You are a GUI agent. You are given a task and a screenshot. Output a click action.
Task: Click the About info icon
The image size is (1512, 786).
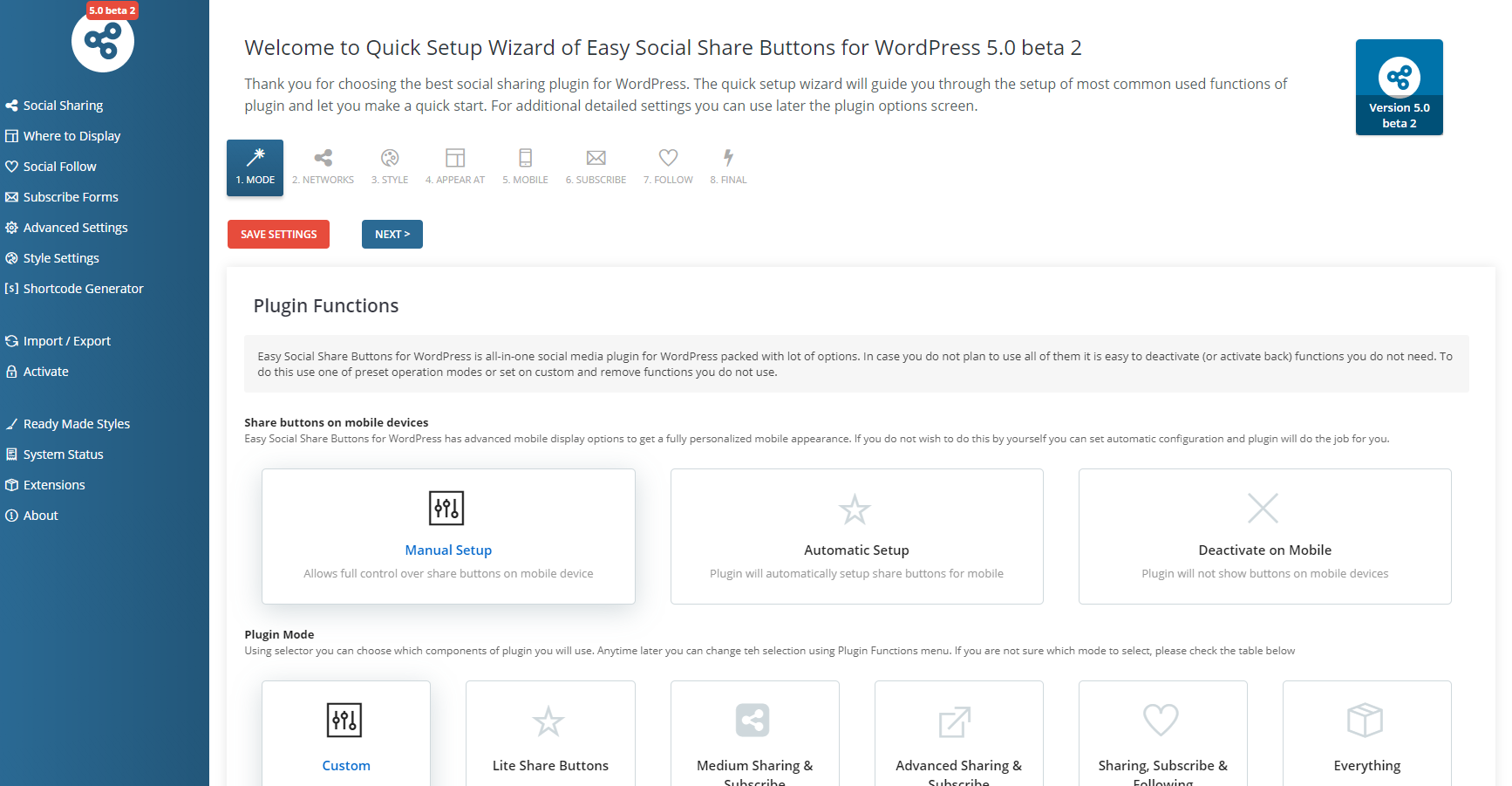click(11, 516)
